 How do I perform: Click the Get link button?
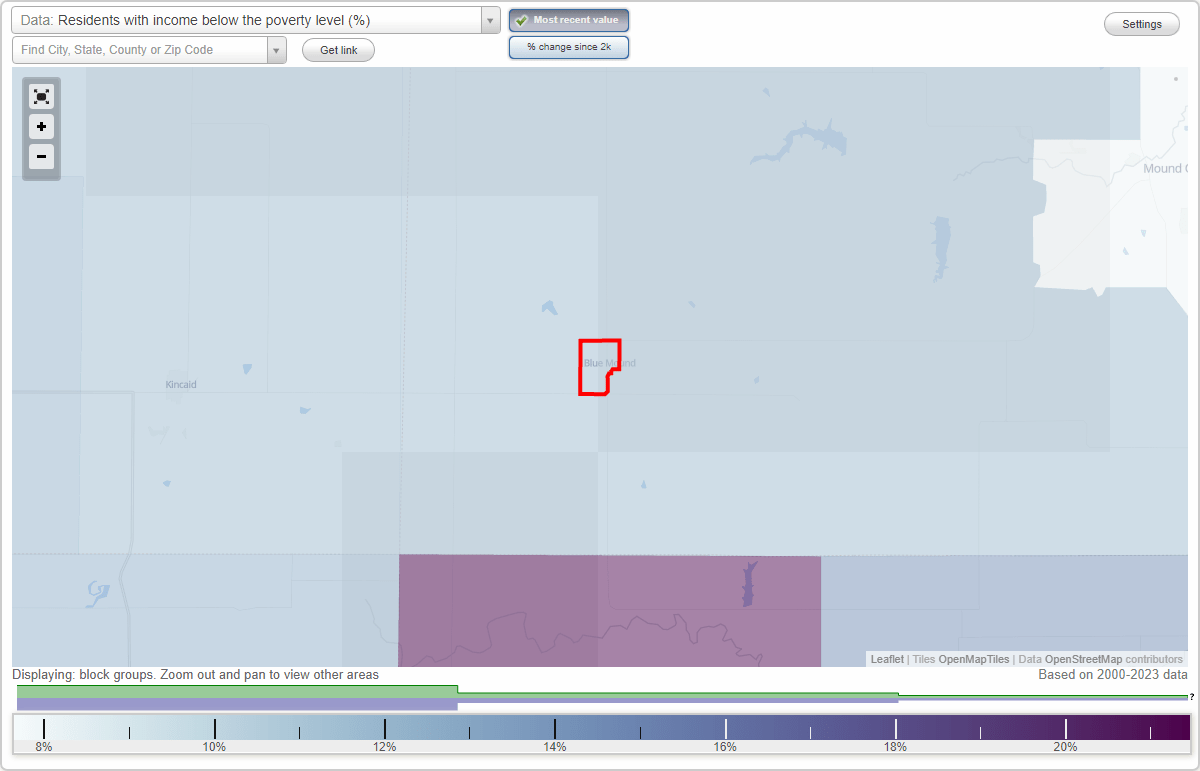pyautogui.click(x=338, y=49)
